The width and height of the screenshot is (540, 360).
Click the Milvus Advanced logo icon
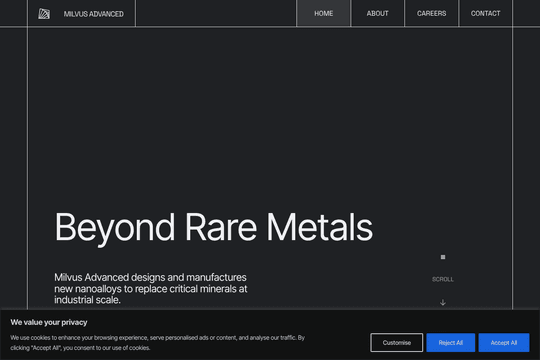[44, 14]
